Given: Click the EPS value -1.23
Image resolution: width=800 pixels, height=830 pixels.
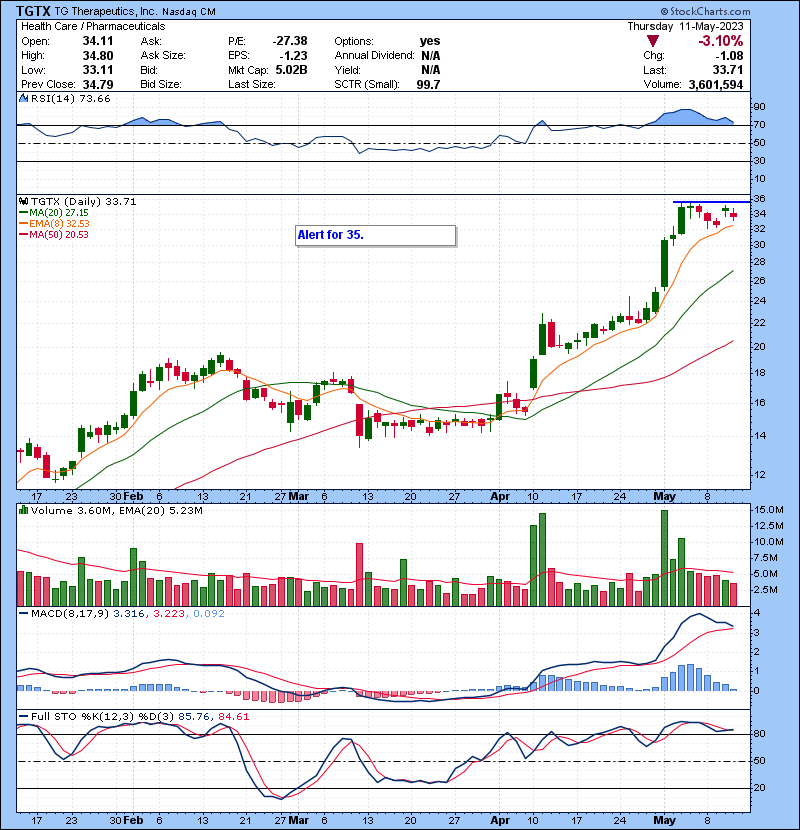Looking at the screenshot, I should pos(295,56).
